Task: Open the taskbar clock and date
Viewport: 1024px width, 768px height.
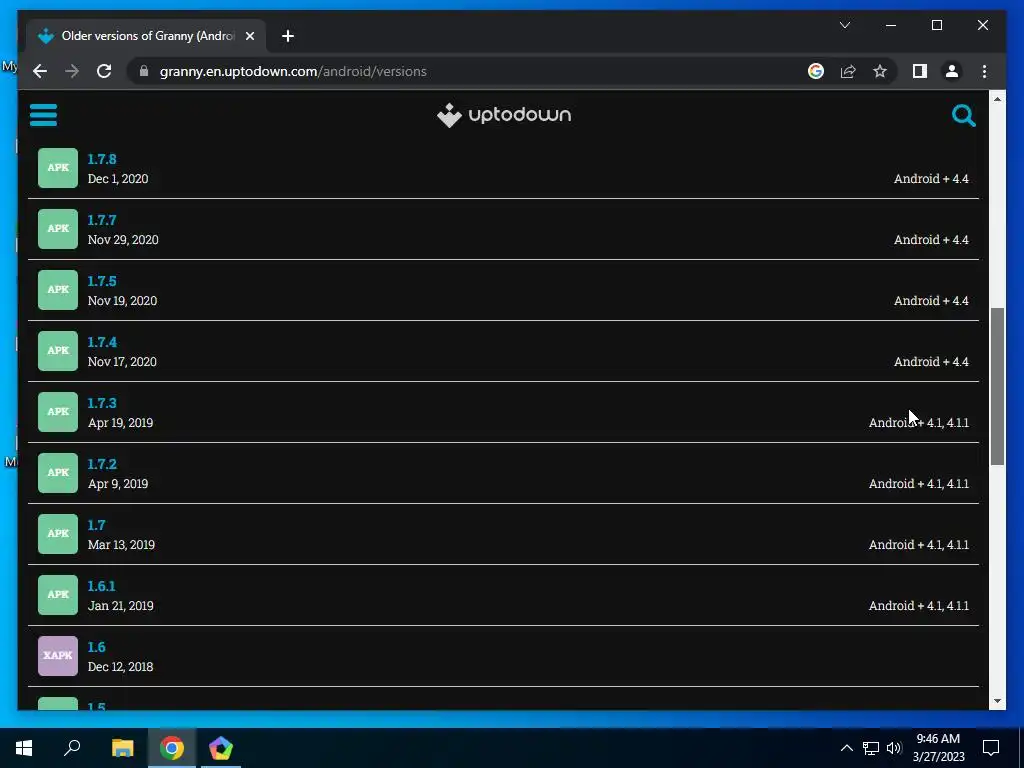Action: (x=938, y=748)
